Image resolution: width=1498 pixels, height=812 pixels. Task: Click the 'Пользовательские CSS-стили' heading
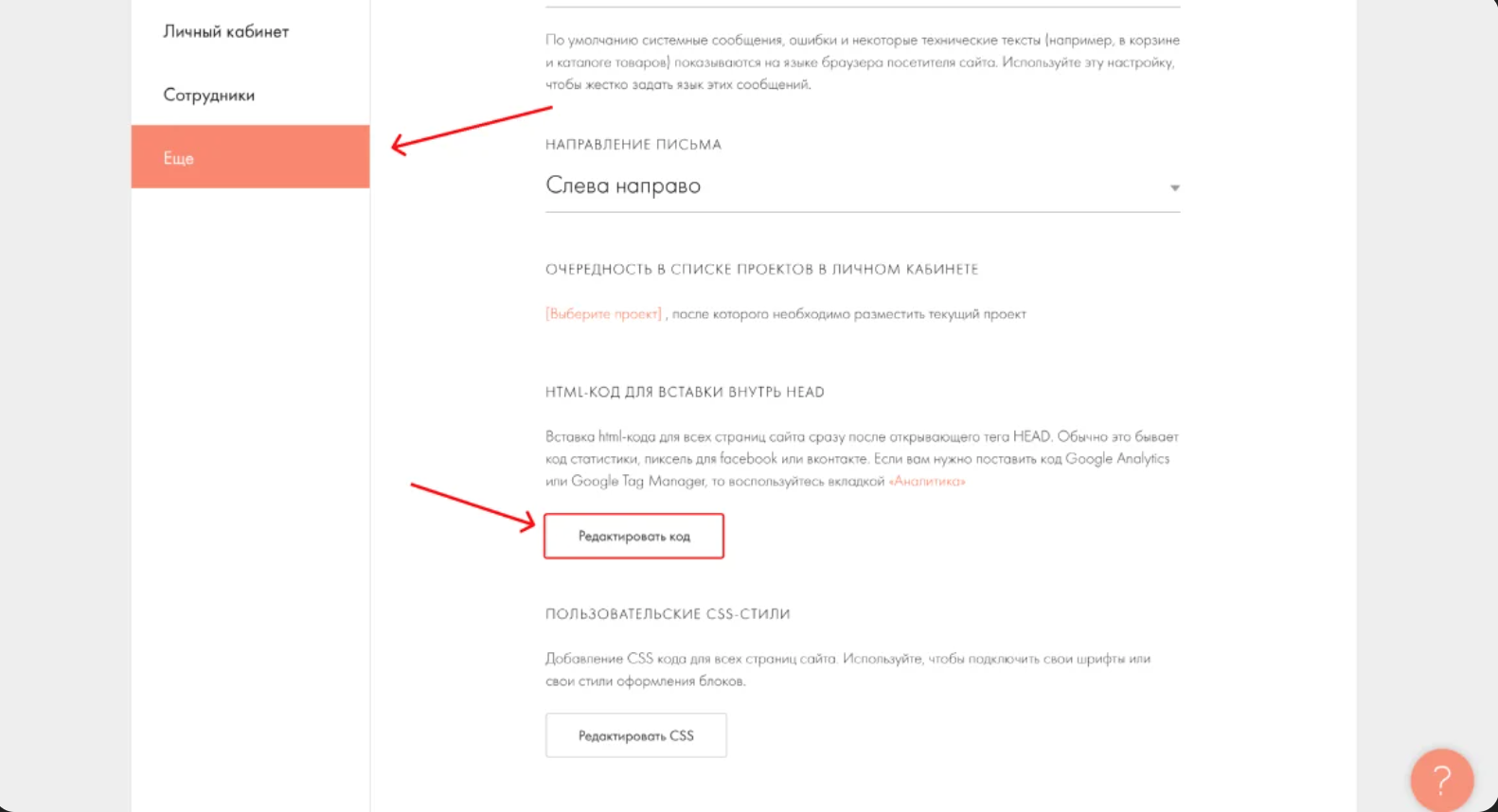click(668, 614)
